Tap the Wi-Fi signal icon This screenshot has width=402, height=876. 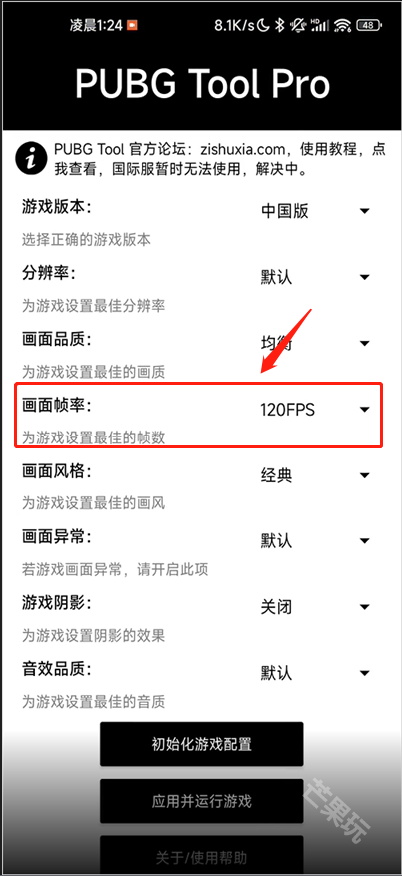point(343,25)
